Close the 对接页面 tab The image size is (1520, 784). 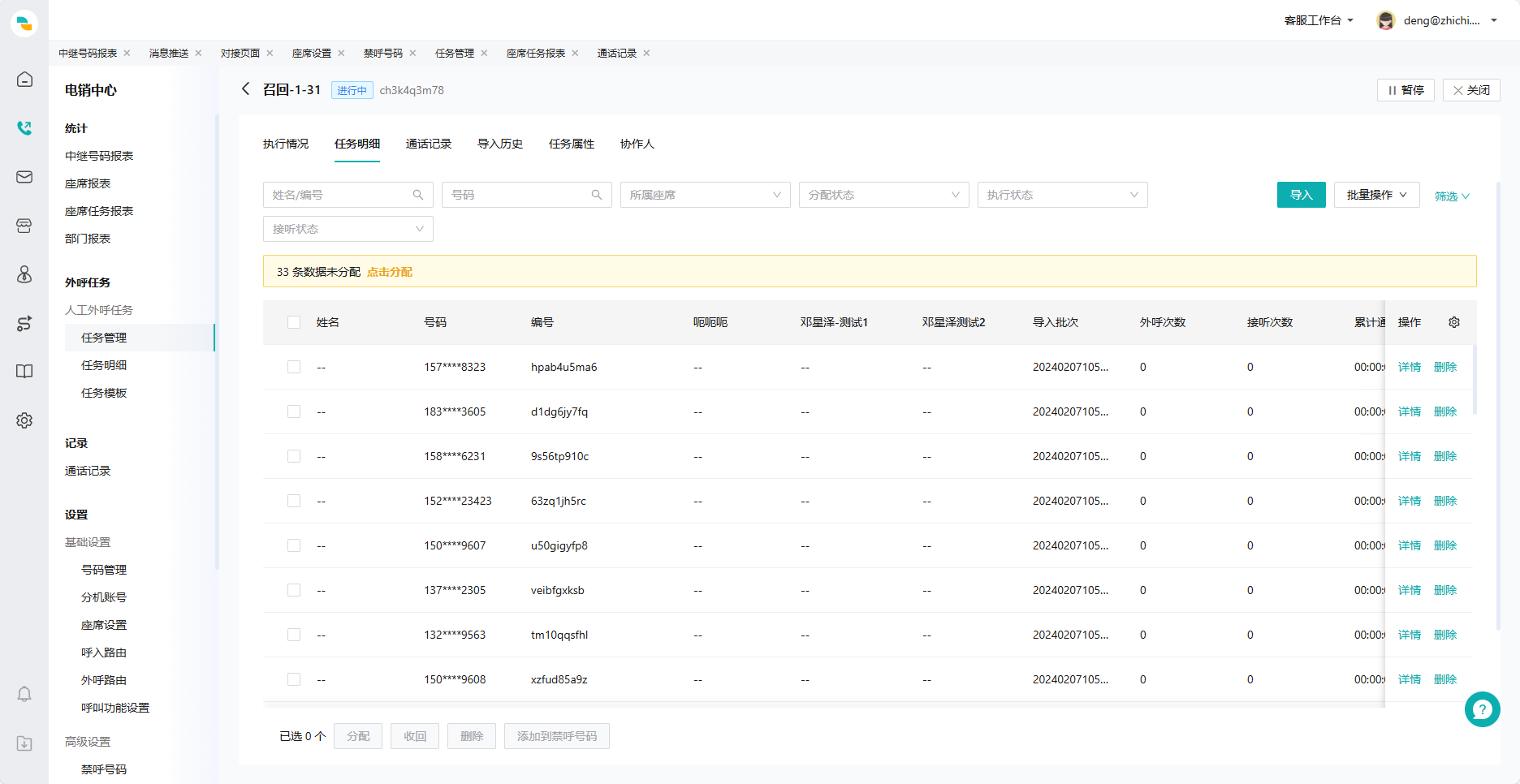pyautogui.click(x=270, y=53)
